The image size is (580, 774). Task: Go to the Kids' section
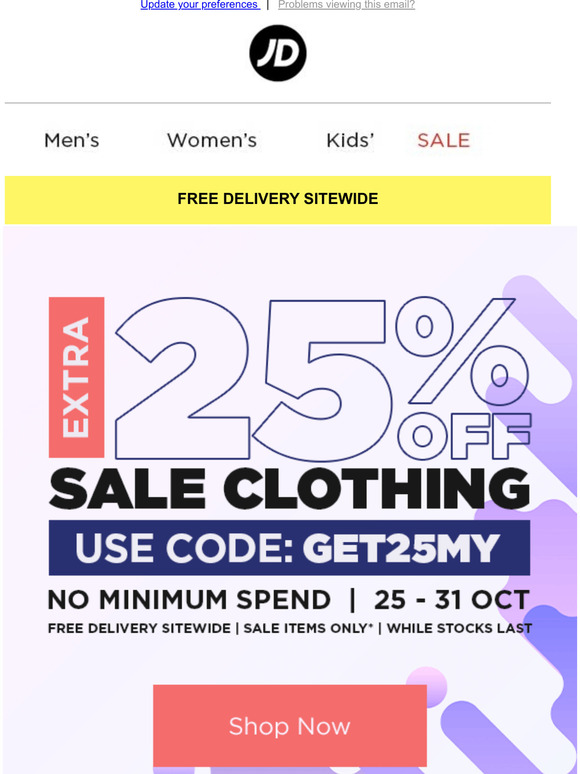coord(350,140)
